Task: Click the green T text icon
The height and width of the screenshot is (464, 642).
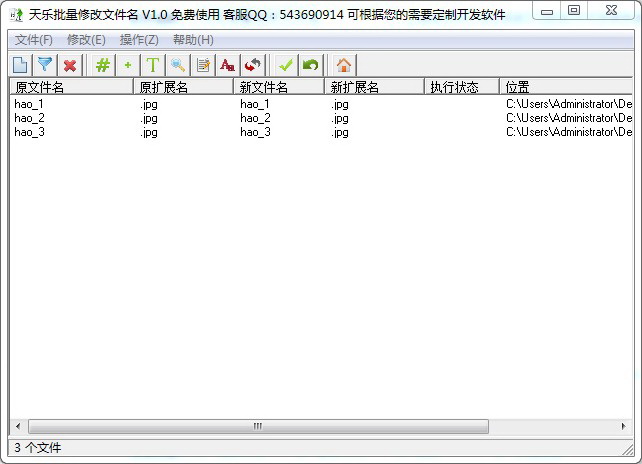Action: [152, 65]
